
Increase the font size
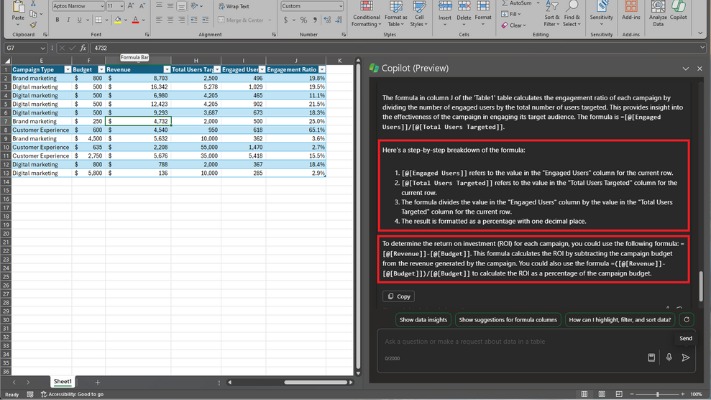click(x=131, y=6)
